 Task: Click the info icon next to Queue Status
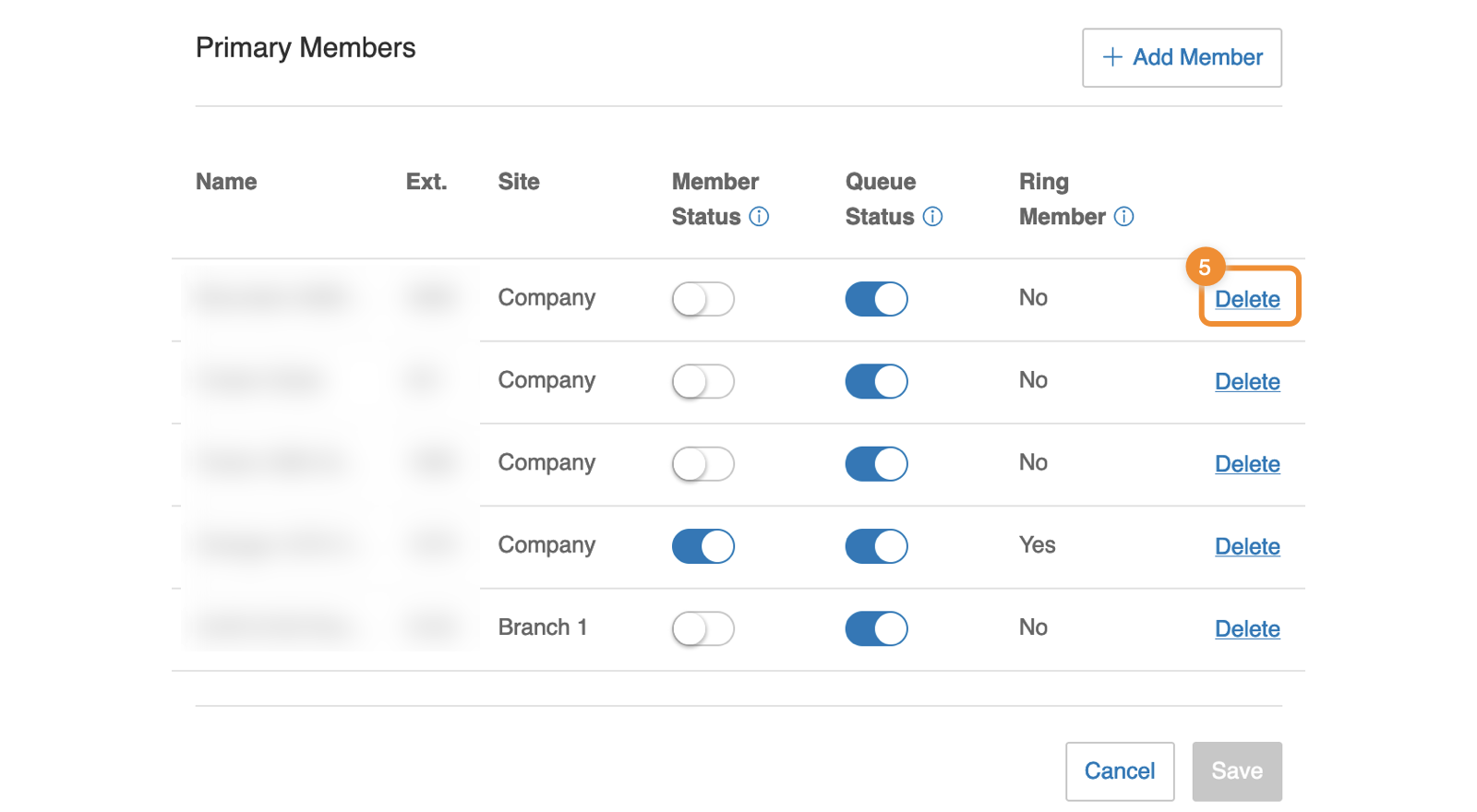[932, 217]
